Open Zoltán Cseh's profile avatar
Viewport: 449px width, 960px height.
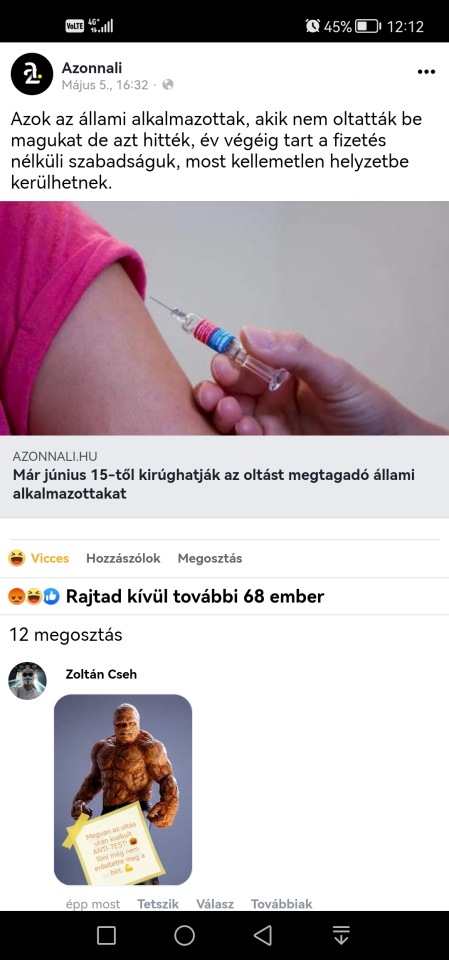(27, 681)
